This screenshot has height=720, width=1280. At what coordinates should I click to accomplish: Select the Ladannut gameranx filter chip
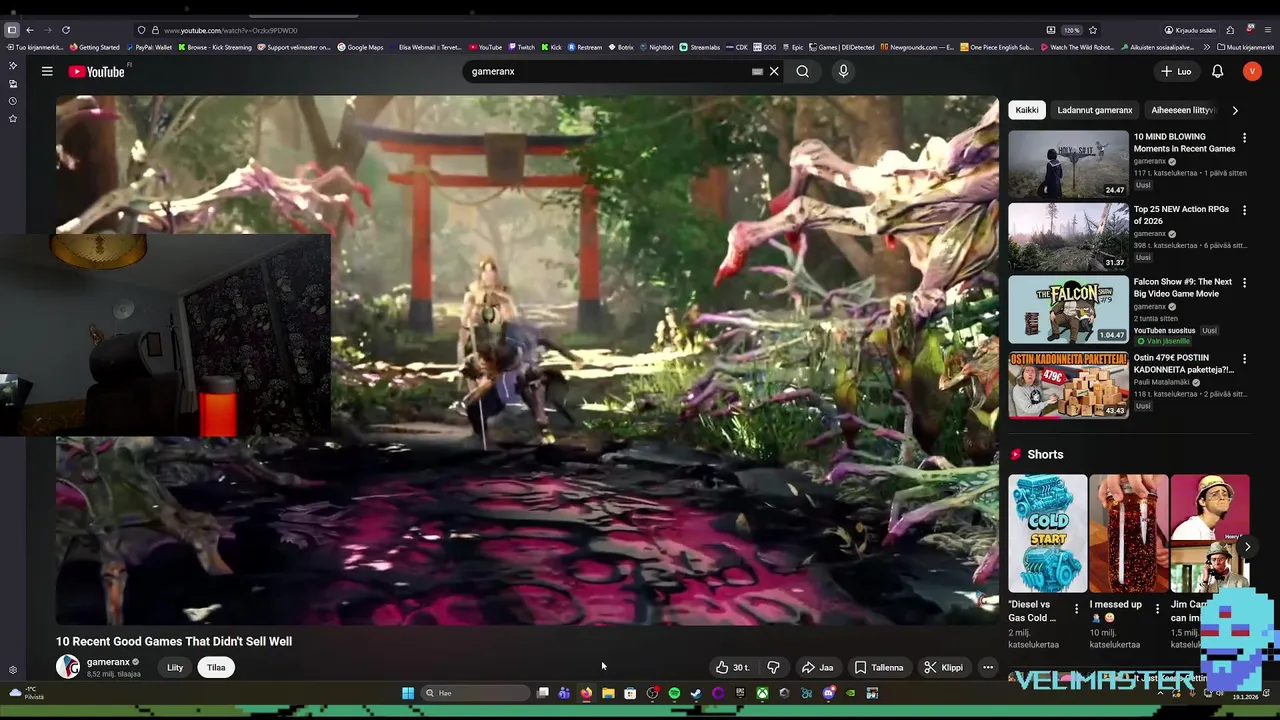(x=1095, y=110)
